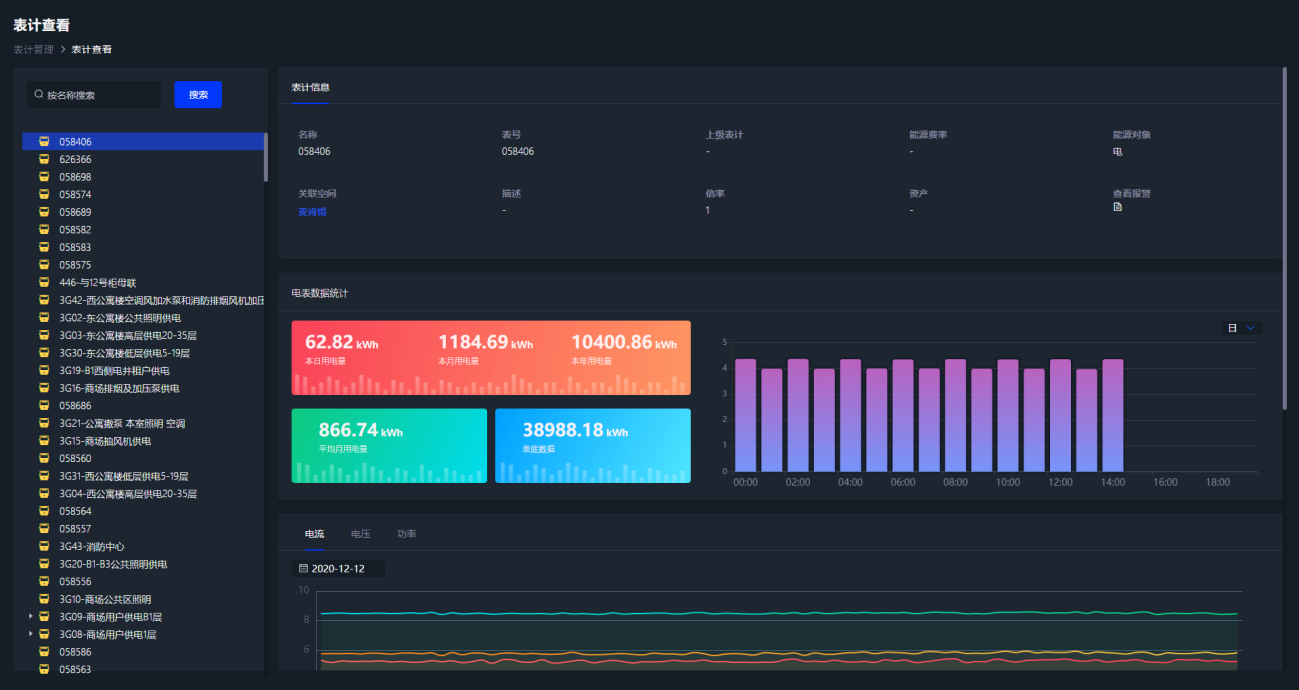Click the meter tree vertical scrollbar

pyautogui.click(x=265, y=157)
